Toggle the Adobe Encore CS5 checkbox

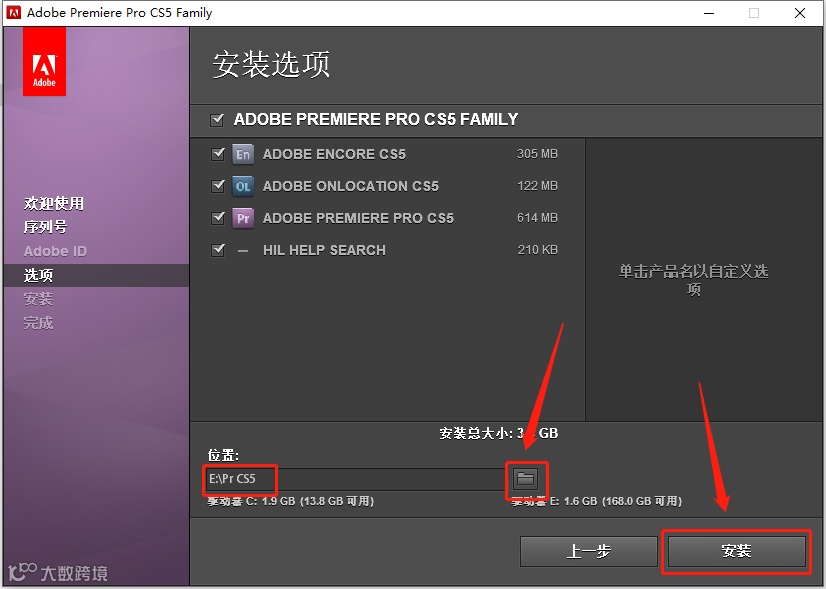click(218, 154)
